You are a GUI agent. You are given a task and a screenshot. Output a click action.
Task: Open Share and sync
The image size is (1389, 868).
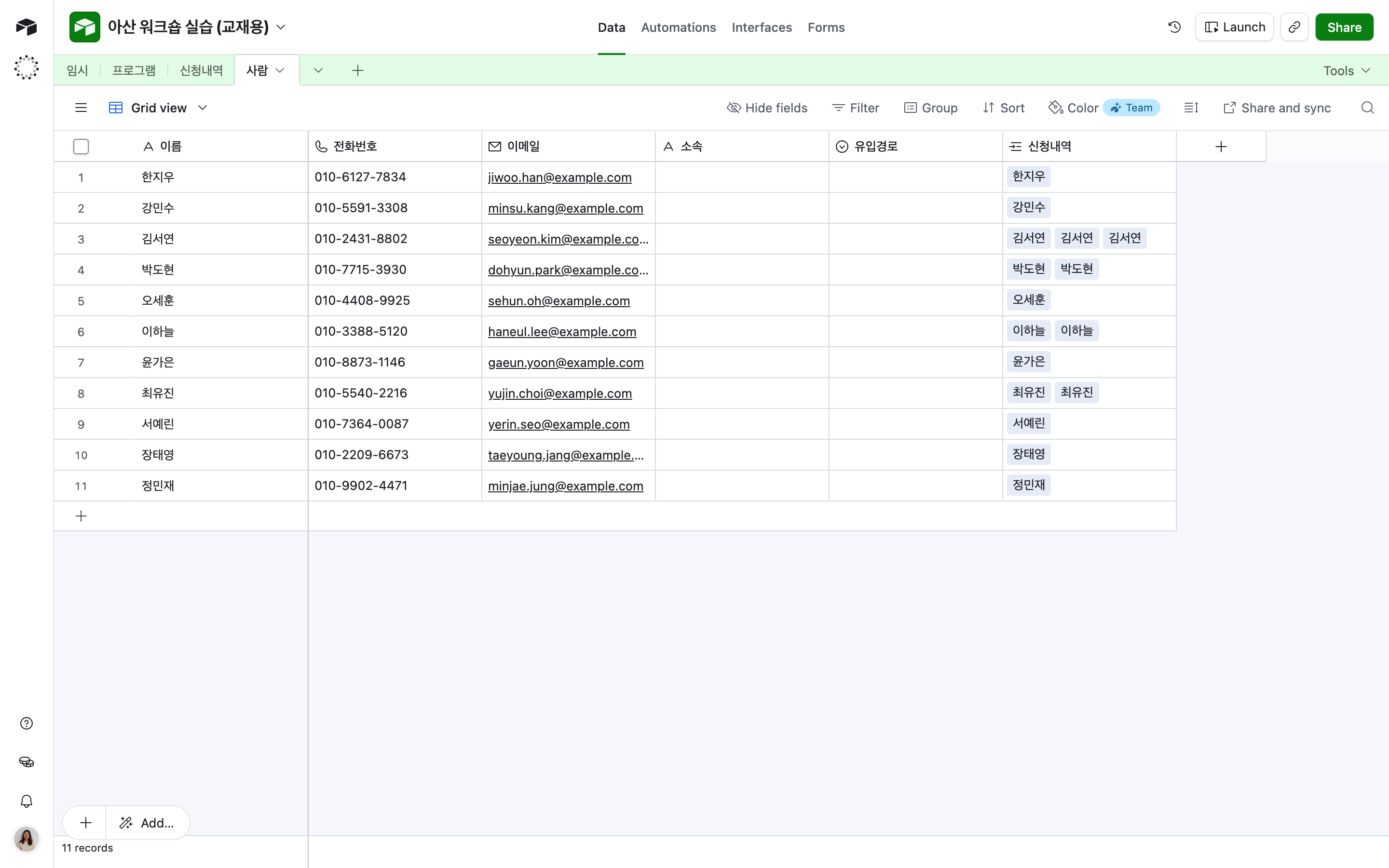1277,108
